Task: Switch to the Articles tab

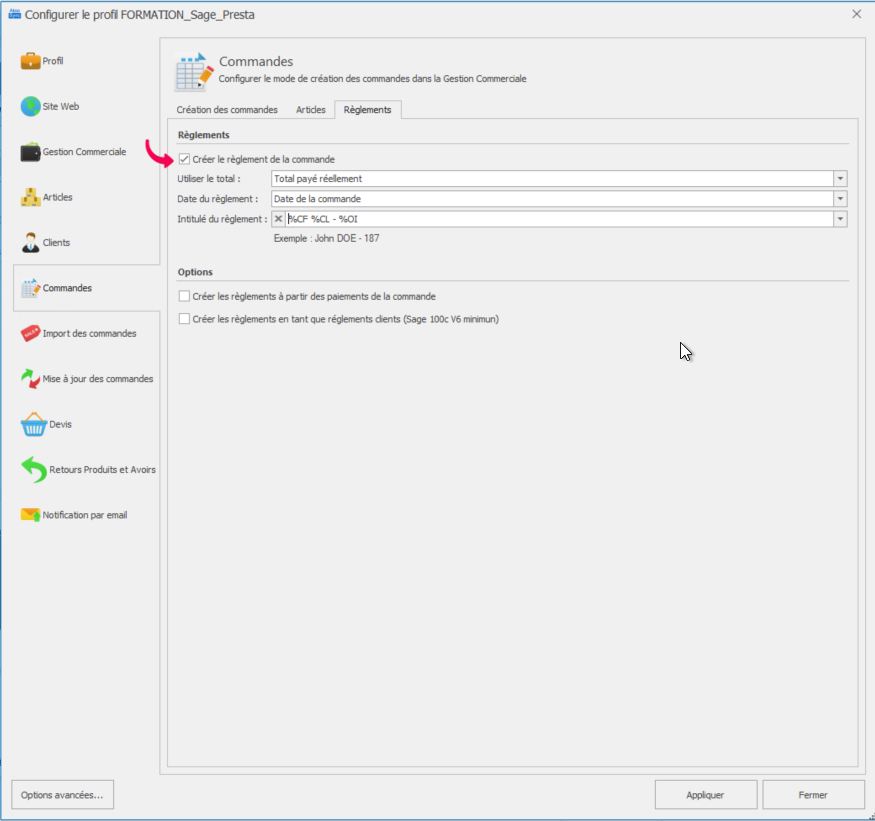Action: [x=310, y=110]
